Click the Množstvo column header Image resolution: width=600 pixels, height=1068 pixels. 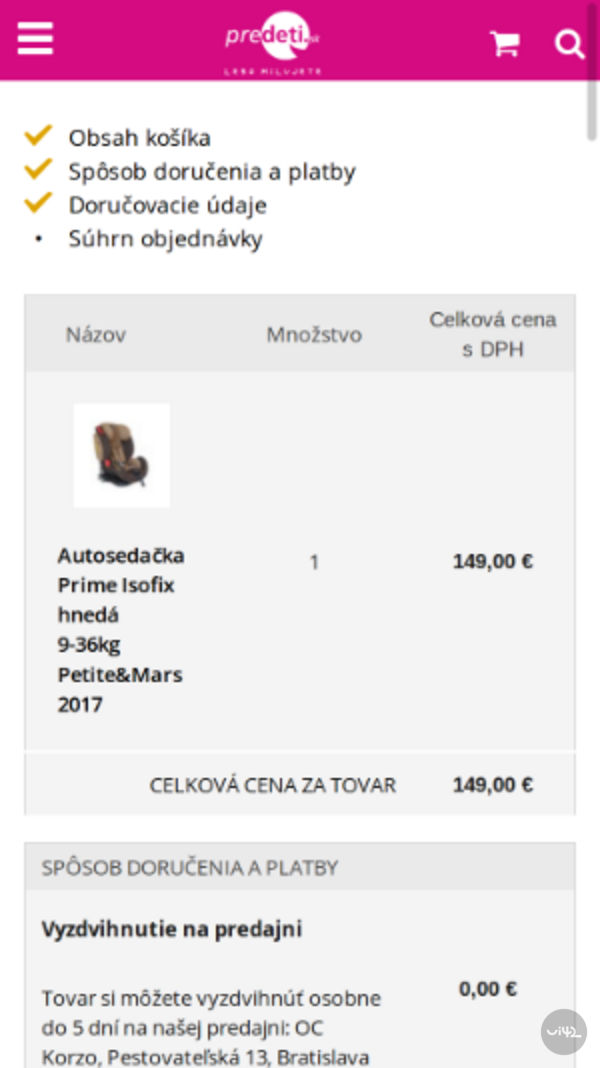tap(313, 335)
